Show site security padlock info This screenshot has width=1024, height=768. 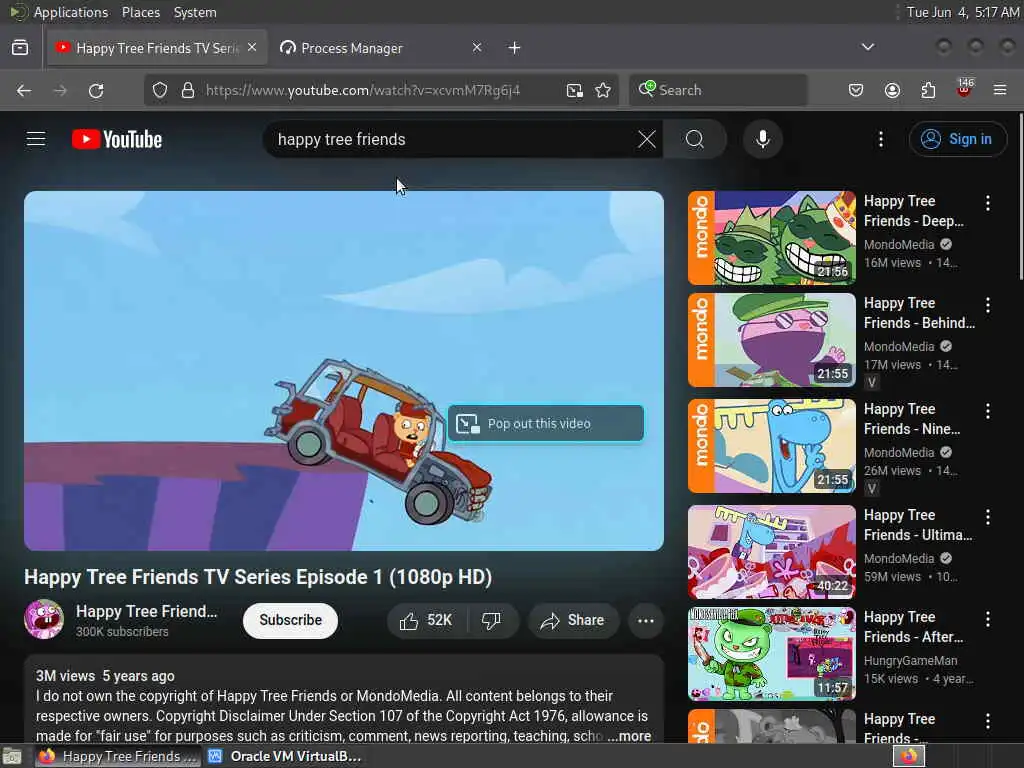(x=188, y=90)
